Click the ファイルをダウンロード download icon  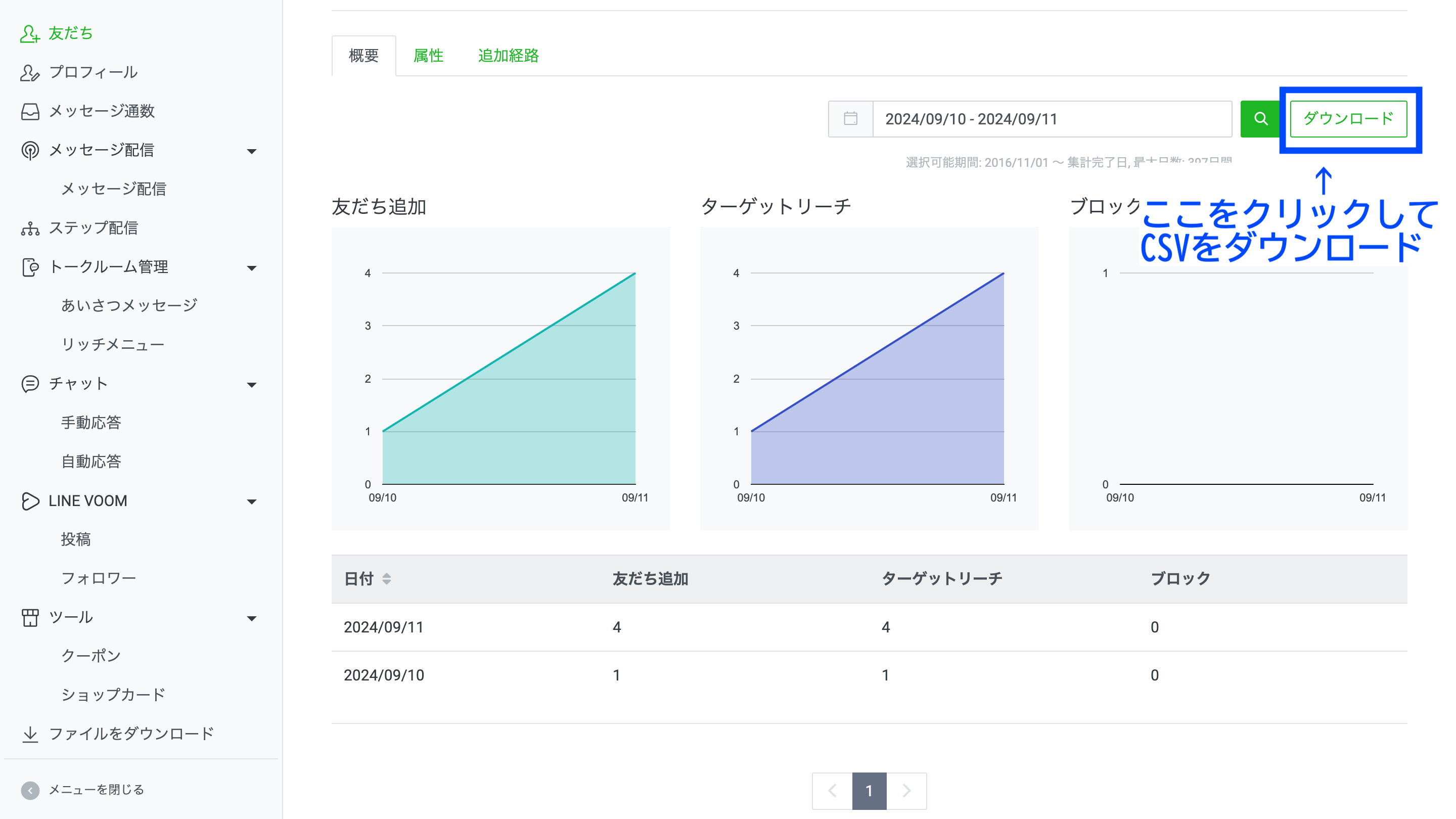click(x=29, y=734)
